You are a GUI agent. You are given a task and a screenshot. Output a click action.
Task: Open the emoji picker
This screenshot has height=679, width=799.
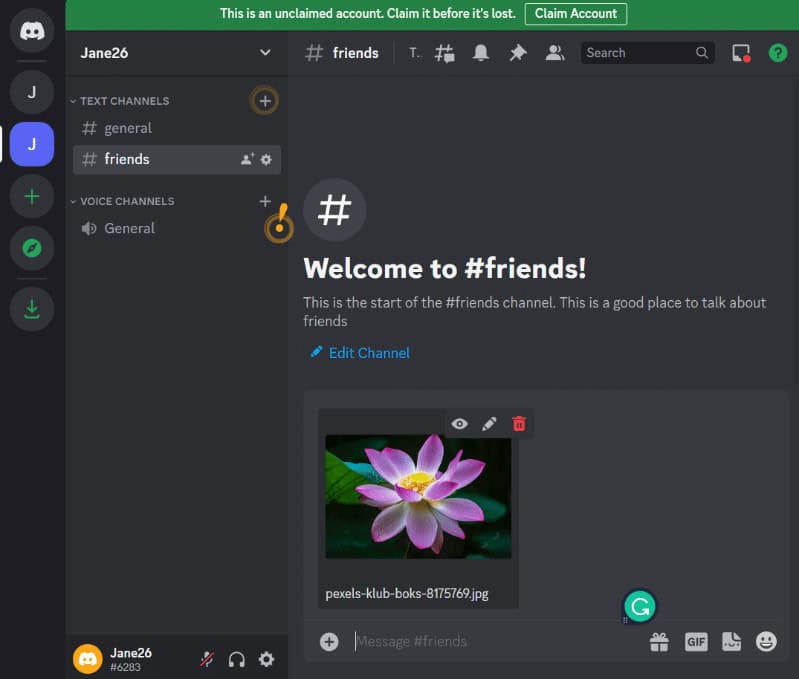(766, 642)
